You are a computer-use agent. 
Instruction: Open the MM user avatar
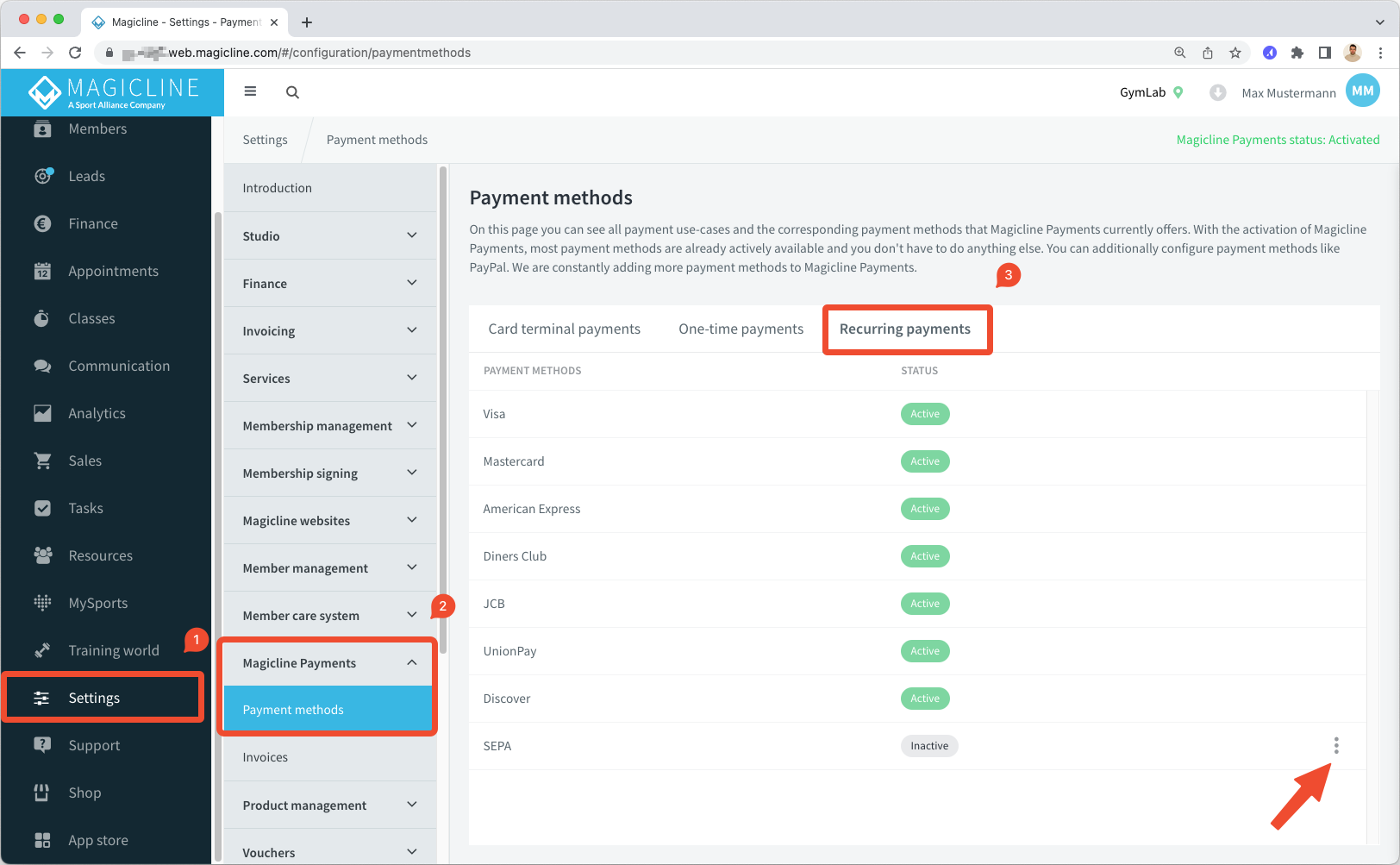tap(1363, 91)
